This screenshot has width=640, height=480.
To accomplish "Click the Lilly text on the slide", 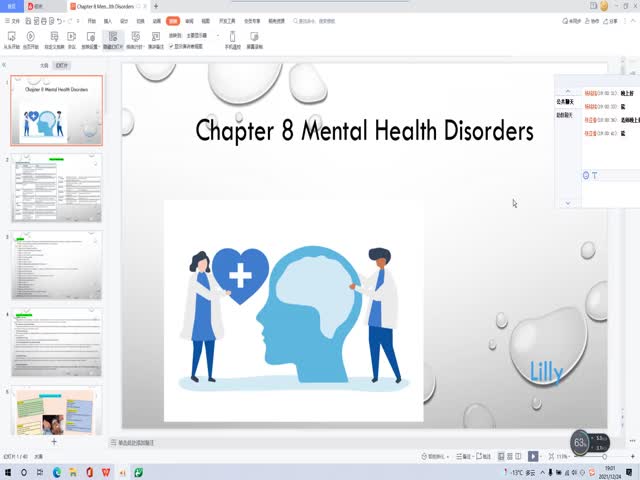I will coord(547,372).
